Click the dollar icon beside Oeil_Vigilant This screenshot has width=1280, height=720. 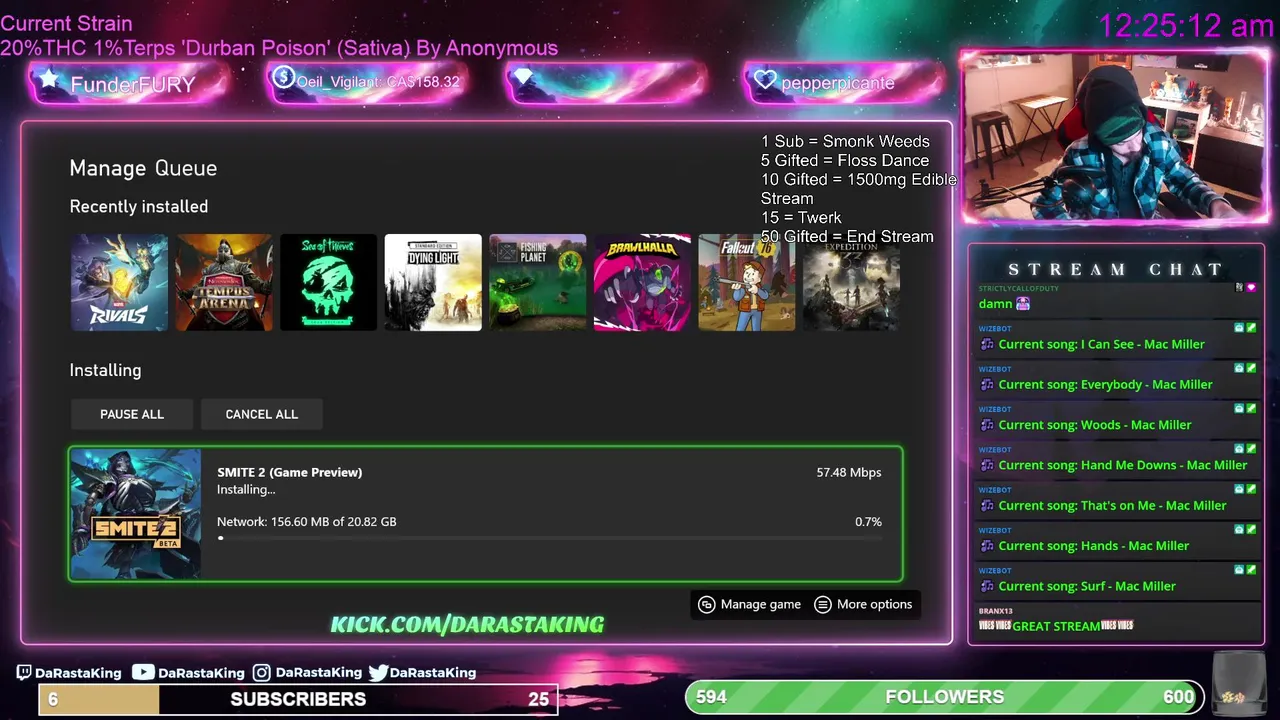pyautogui.click(x=283, y=77)
